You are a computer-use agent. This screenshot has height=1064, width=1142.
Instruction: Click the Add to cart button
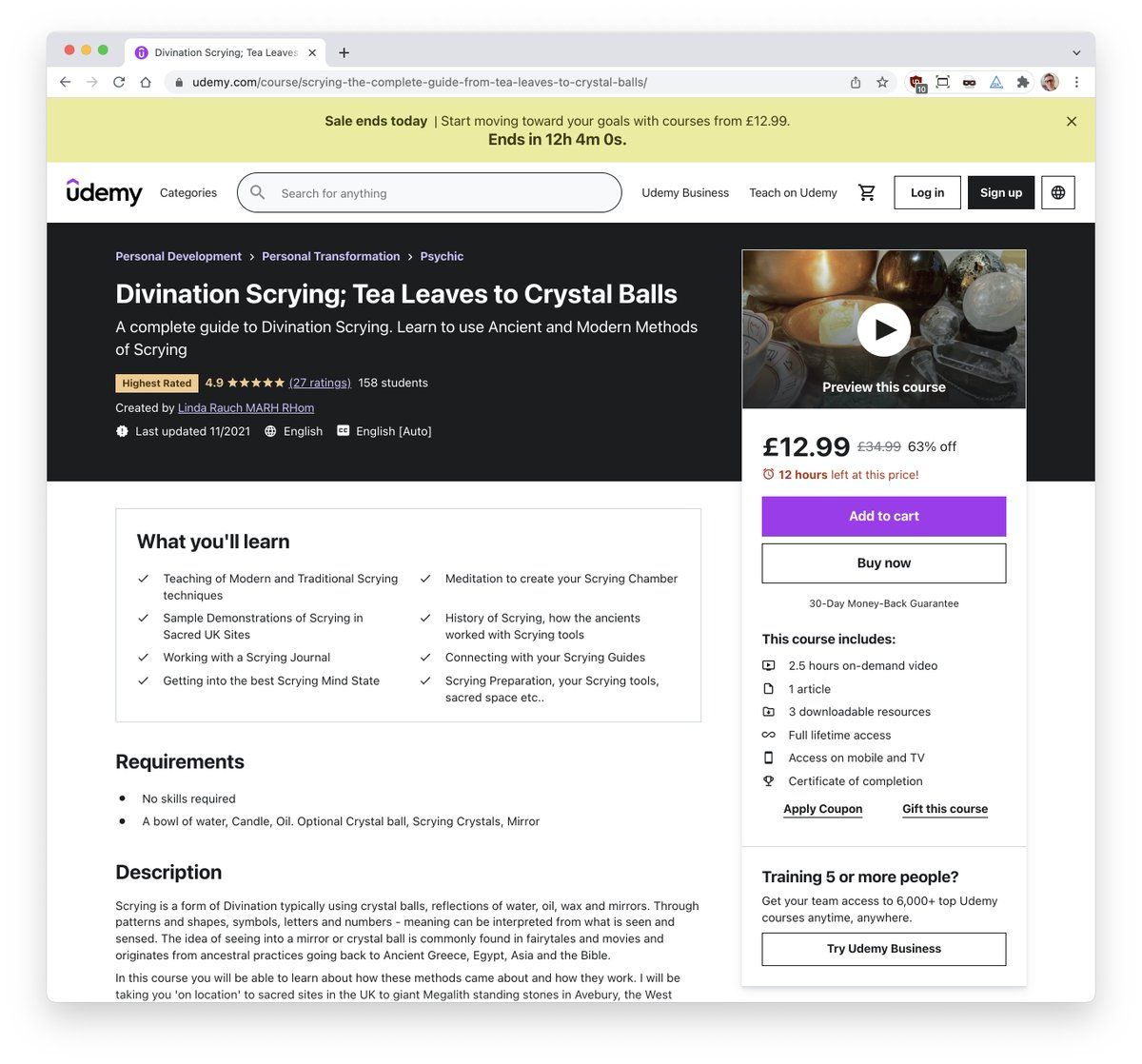coord(883,516)
